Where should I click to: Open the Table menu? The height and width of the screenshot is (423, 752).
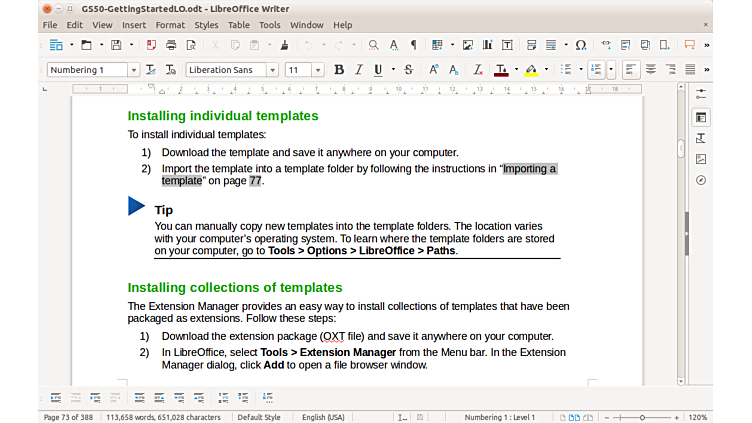pos(239,25)
